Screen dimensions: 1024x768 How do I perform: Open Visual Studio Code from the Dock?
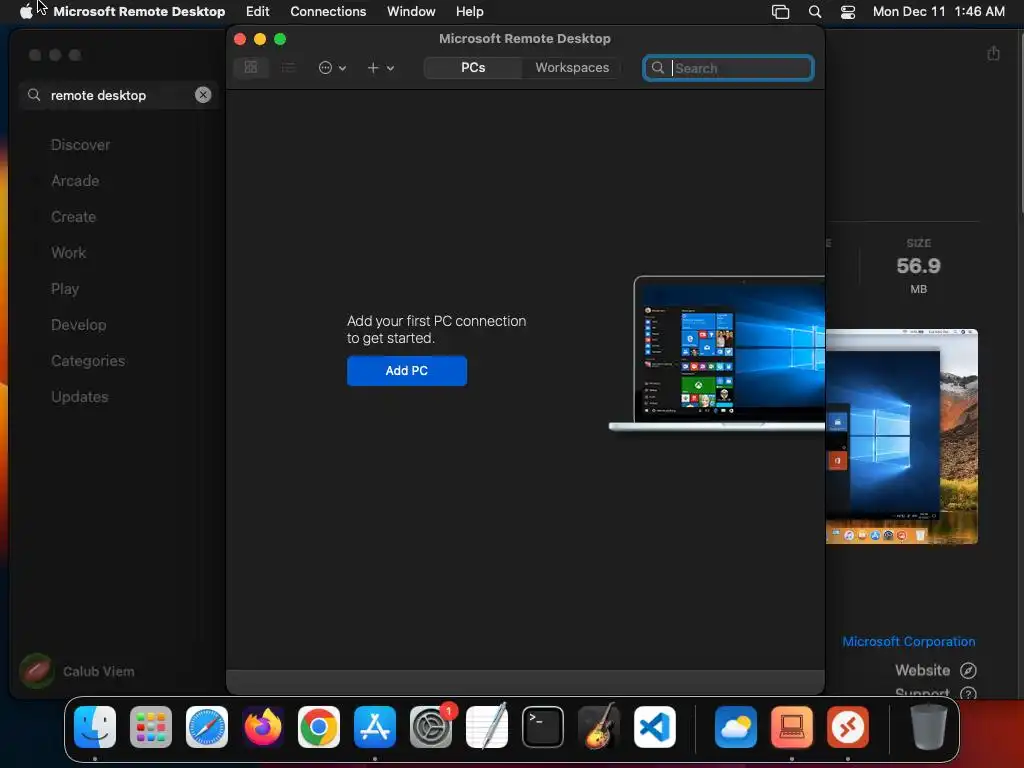[655, 727]
